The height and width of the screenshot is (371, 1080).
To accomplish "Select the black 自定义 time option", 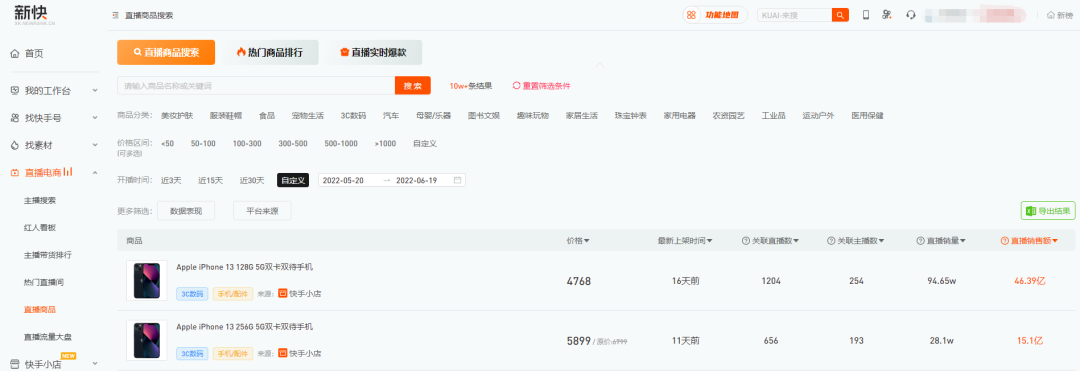I will [x=293, y=180].
